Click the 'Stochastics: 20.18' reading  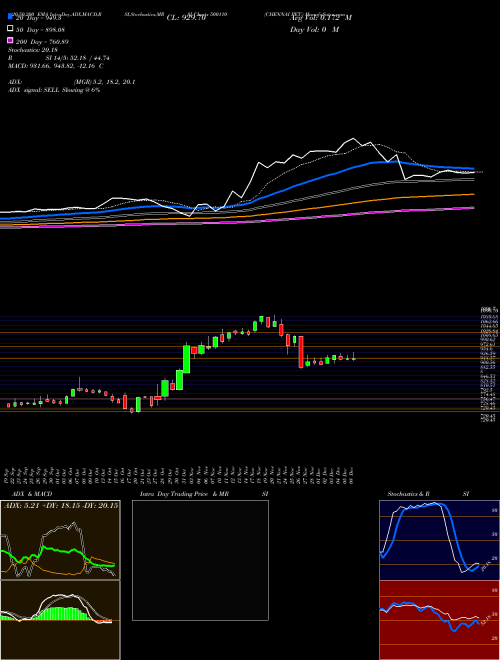[x=33, y=50]
